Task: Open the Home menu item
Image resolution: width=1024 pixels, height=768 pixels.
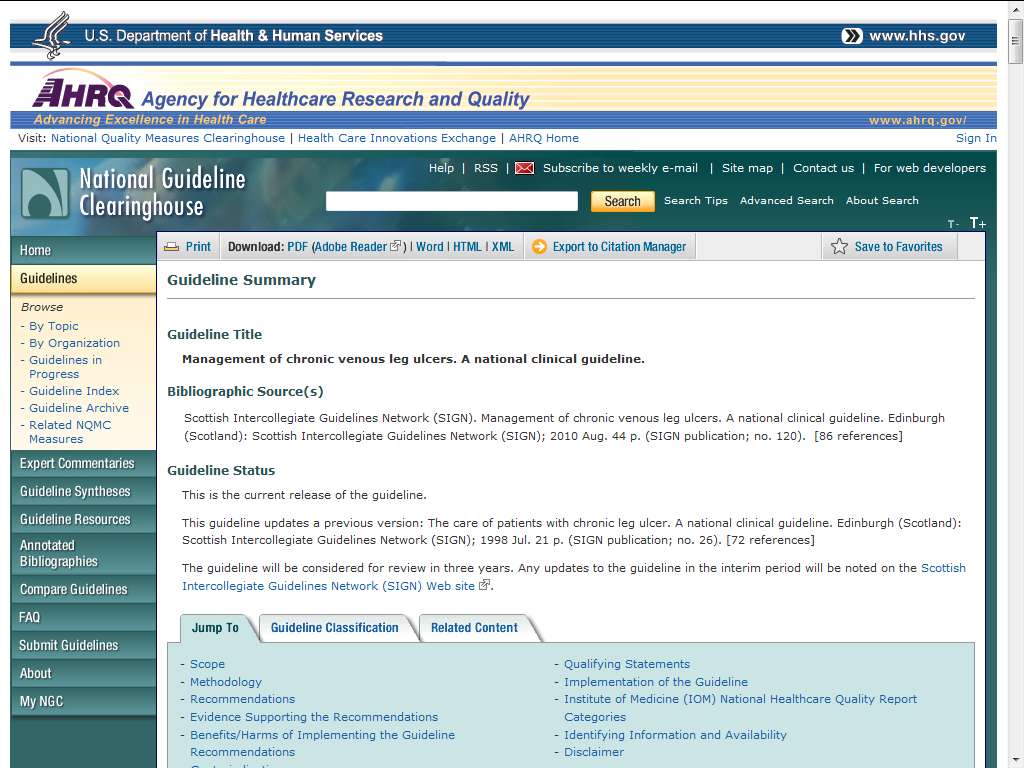Action: click(x=84, y=250)
